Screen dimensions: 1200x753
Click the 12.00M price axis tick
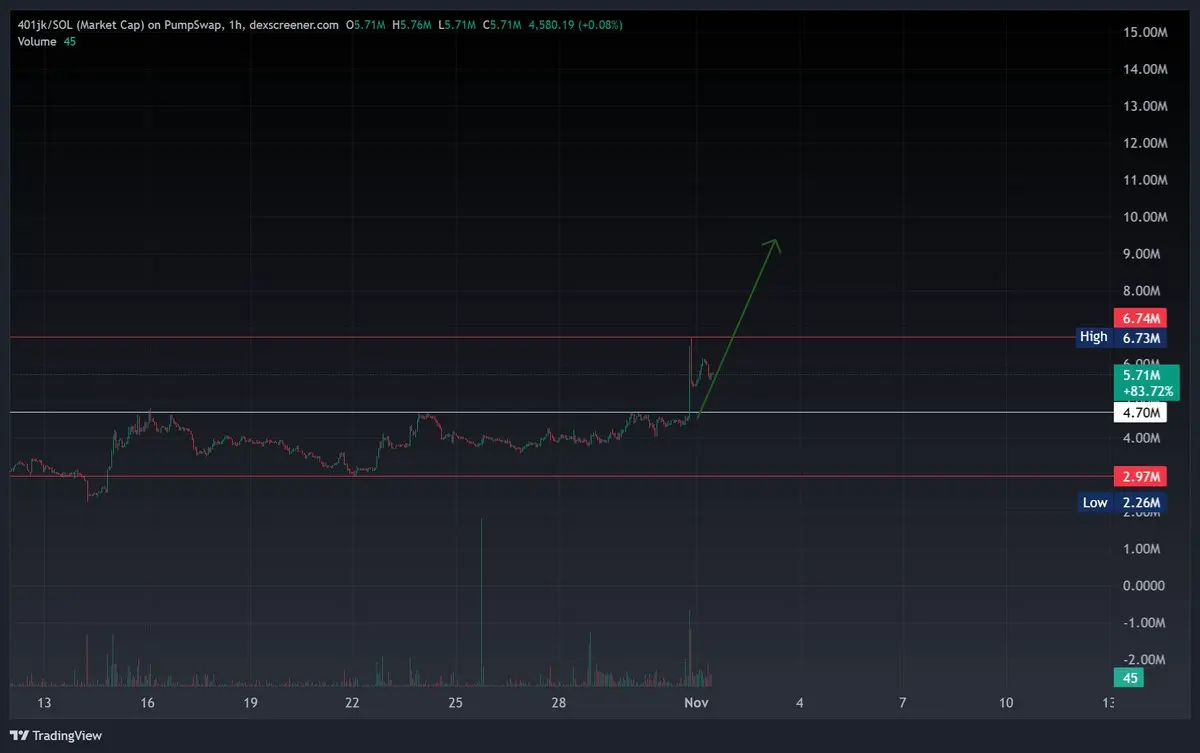[x=1144, y=143]
